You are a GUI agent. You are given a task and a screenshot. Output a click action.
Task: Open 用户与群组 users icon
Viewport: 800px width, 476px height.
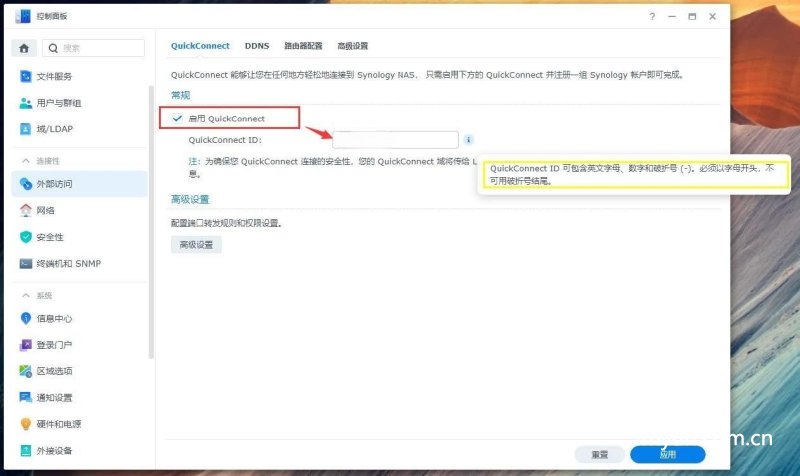[x=26, y=103]
